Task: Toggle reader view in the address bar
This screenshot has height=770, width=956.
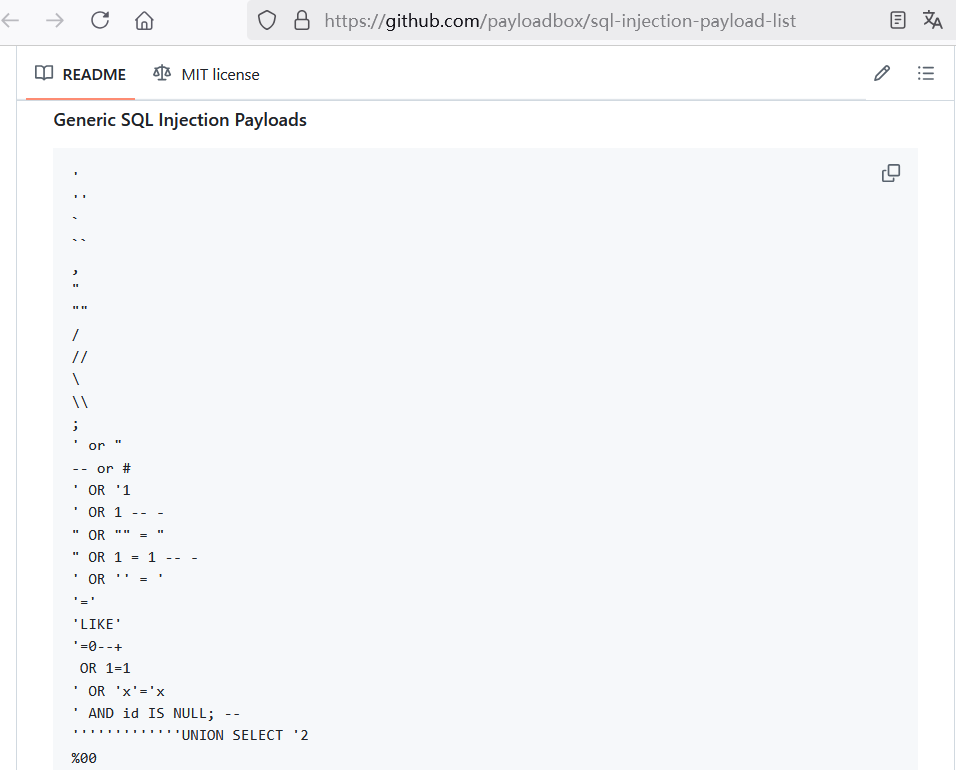Action: click(898, 20)
